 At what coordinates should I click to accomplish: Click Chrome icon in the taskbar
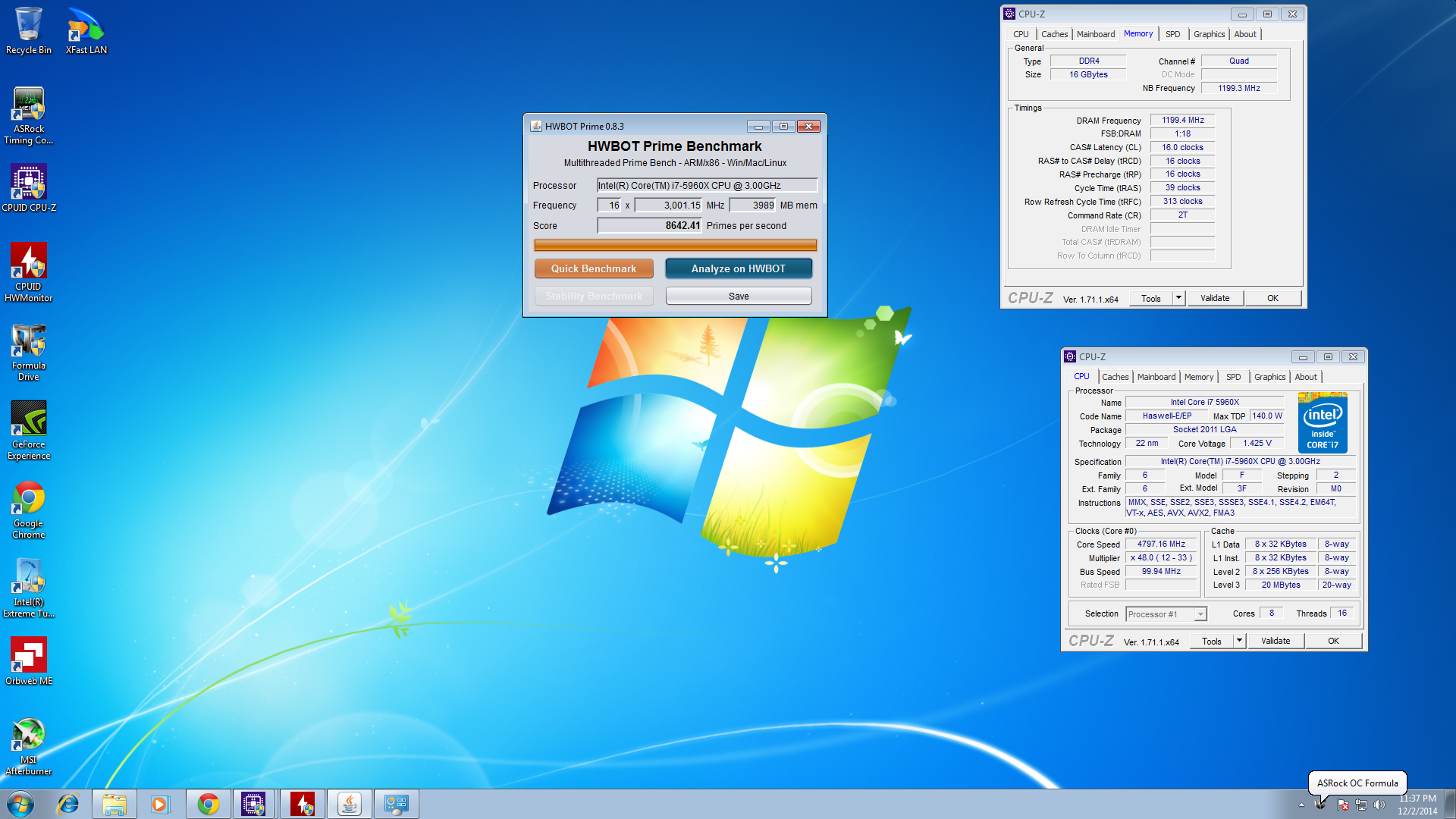209,804
